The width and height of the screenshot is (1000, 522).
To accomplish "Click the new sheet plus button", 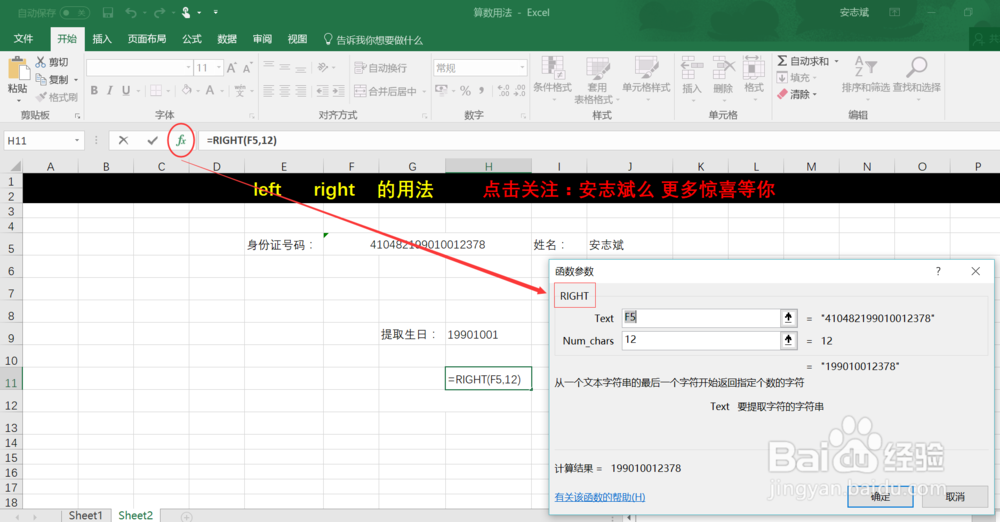I will 186,516.
